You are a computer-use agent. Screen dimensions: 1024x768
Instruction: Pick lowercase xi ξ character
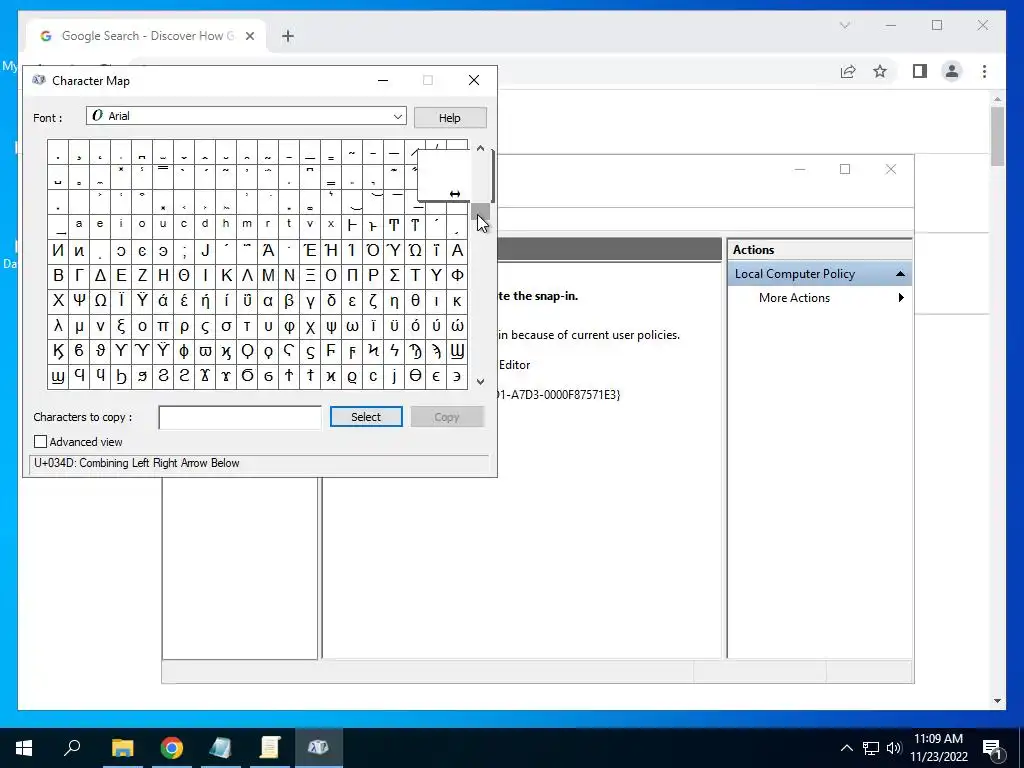[121, 325]
